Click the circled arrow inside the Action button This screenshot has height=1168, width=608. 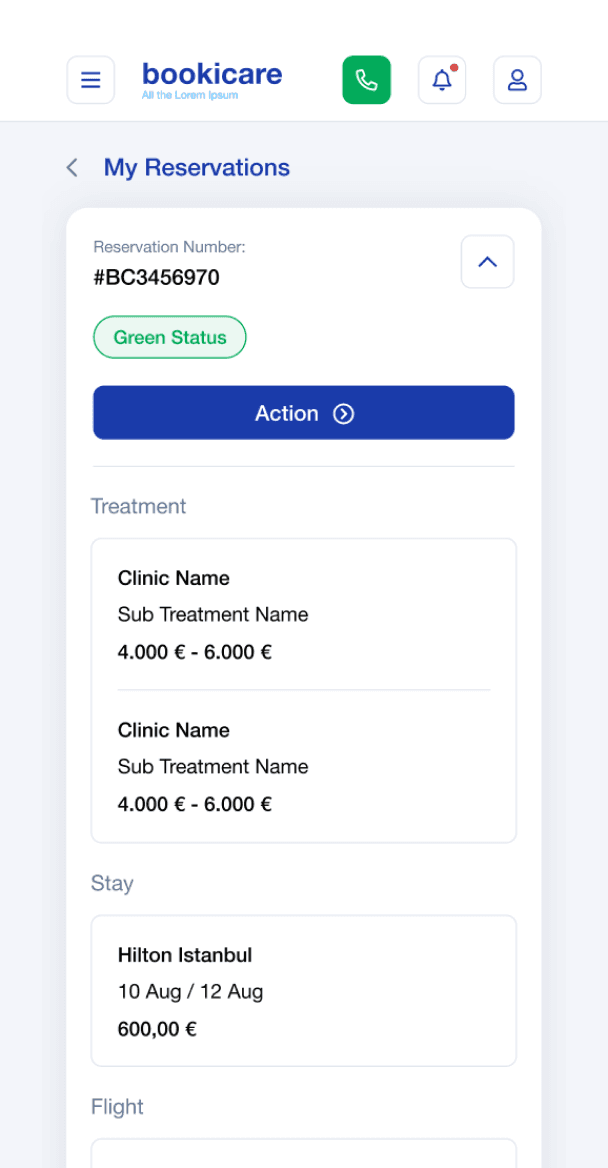tap(343, 413)
